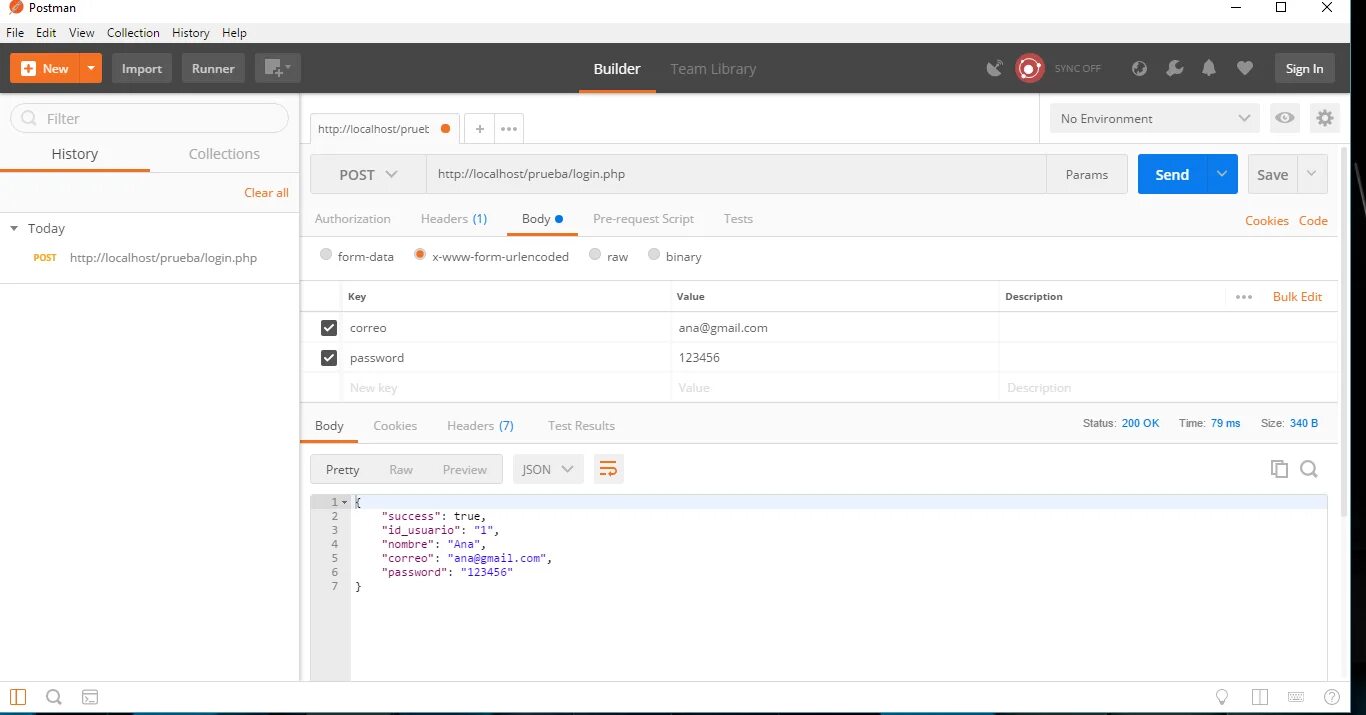Open params table three-dot options
This screenshot has width=1366, height=715.
[1244, 297]
